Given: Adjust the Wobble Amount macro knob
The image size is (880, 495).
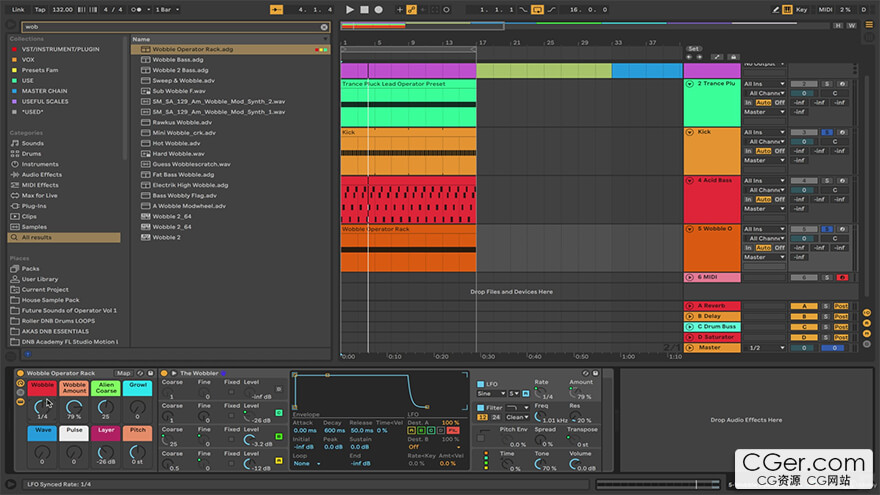Looking at the screenshot, I should tap(74, 405).
